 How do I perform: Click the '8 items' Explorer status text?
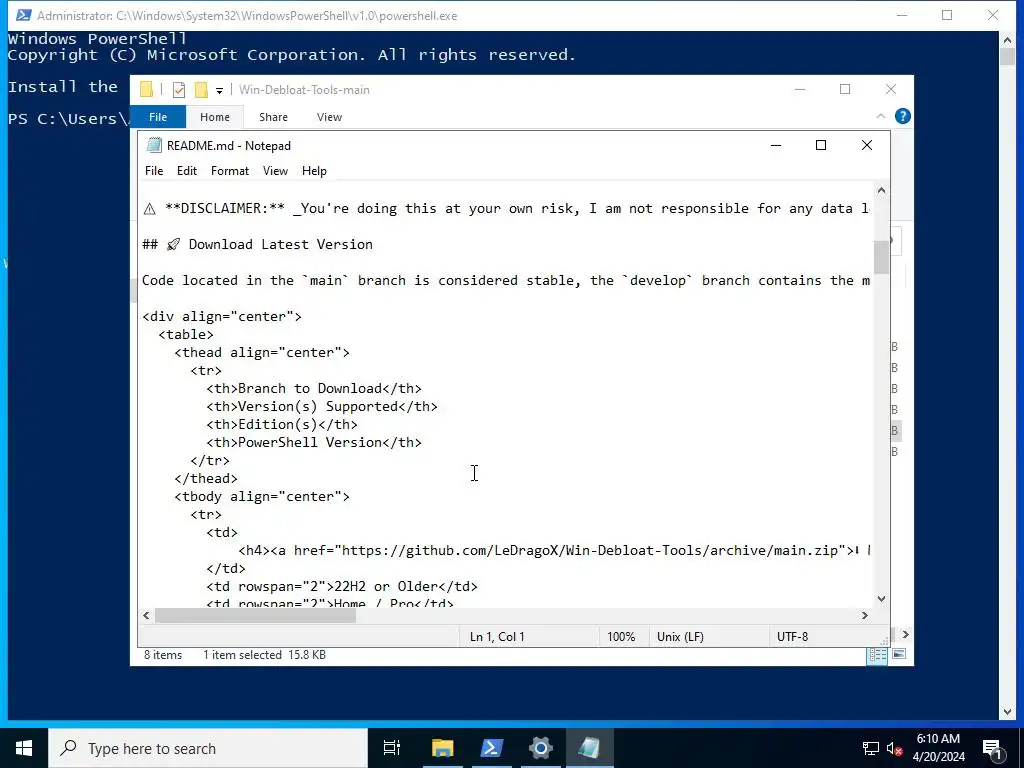[163, 654]
